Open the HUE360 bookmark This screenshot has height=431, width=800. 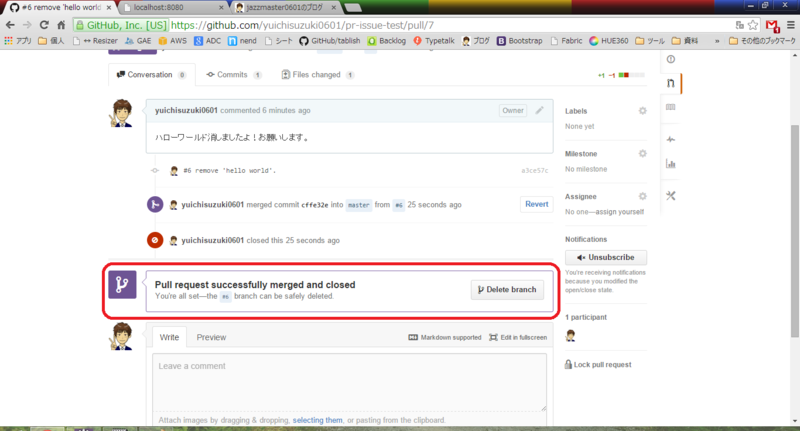point(609,41)
